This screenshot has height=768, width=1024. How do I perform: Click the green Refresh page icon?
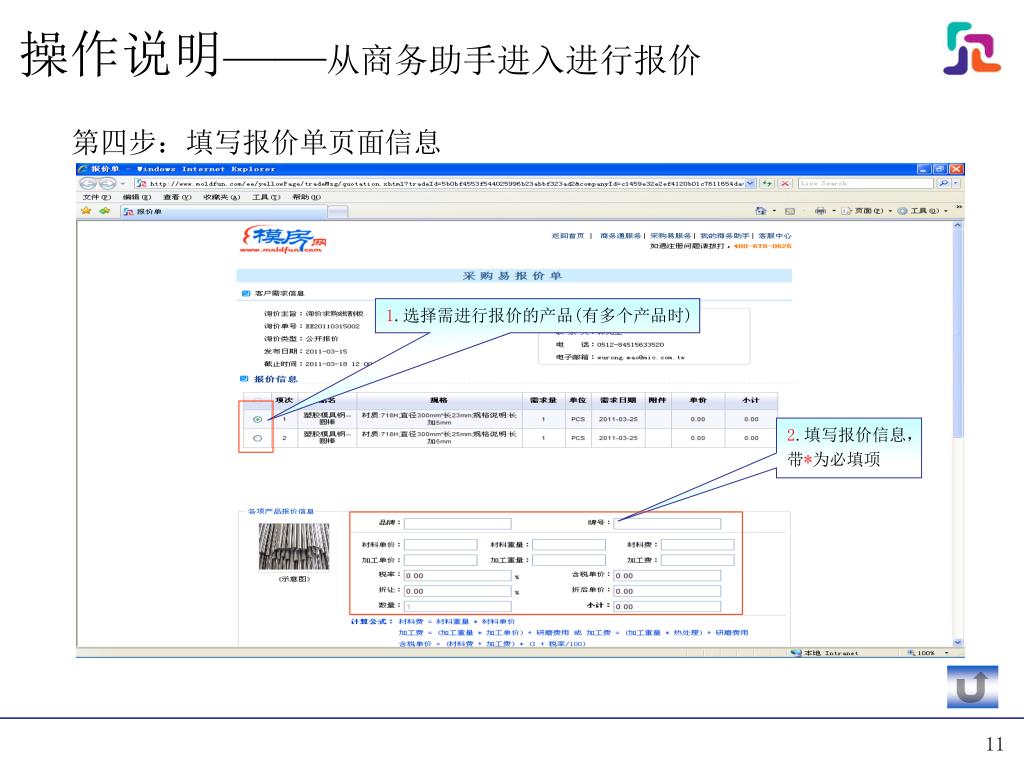point(767,184)
